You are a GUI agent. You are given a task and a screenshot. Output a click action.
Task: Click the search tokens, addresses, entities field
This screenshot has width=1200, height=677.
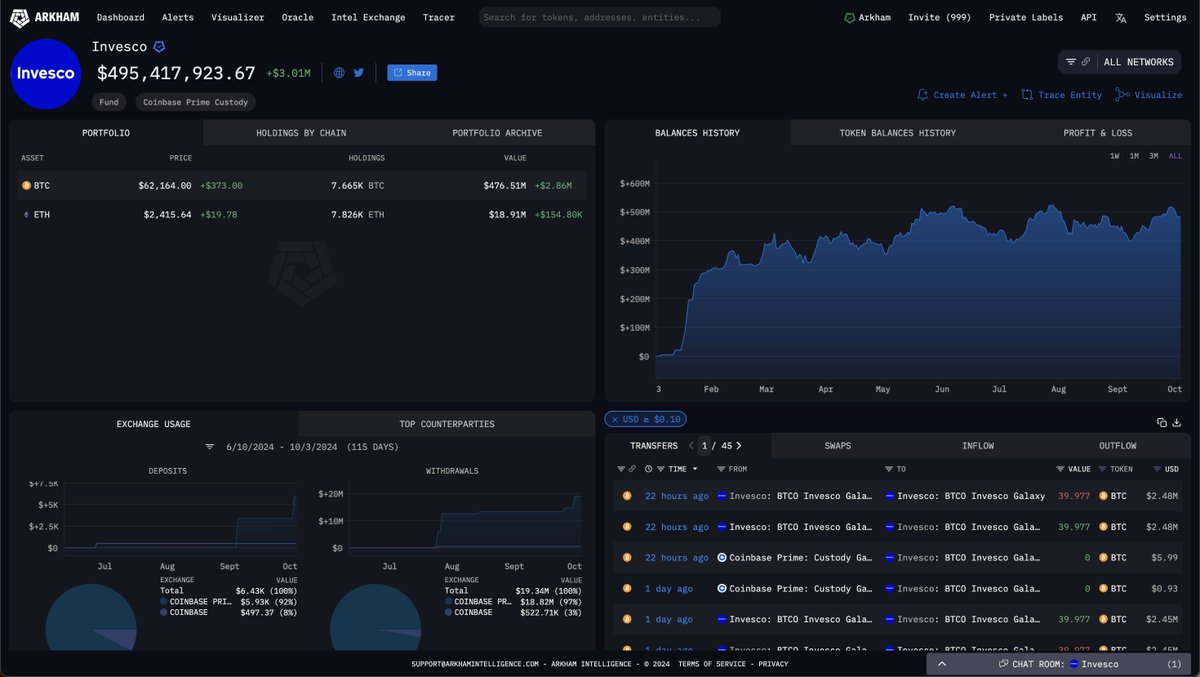(x=600, y=17)
